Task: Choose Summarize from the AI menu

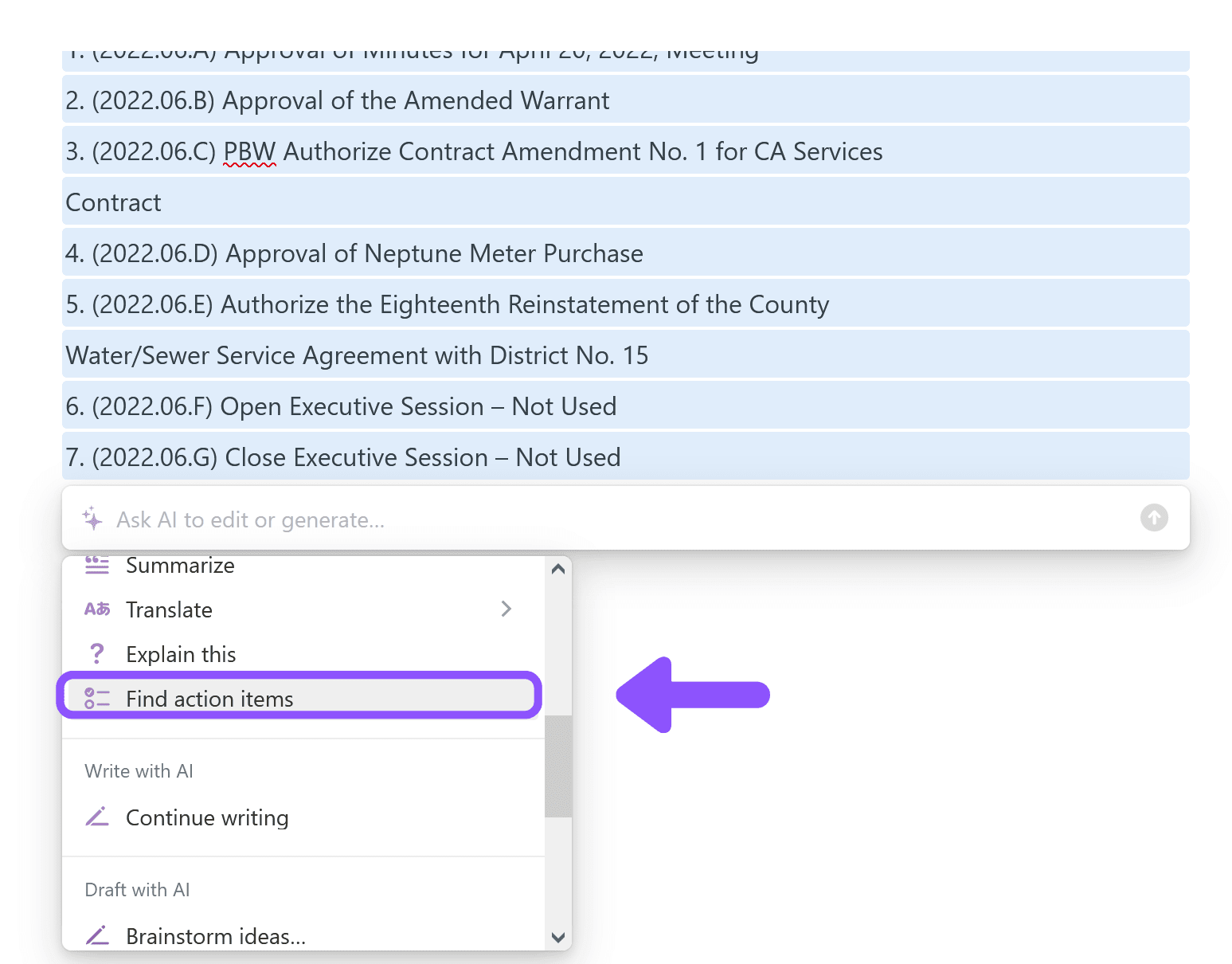Action: coord(303,566)
